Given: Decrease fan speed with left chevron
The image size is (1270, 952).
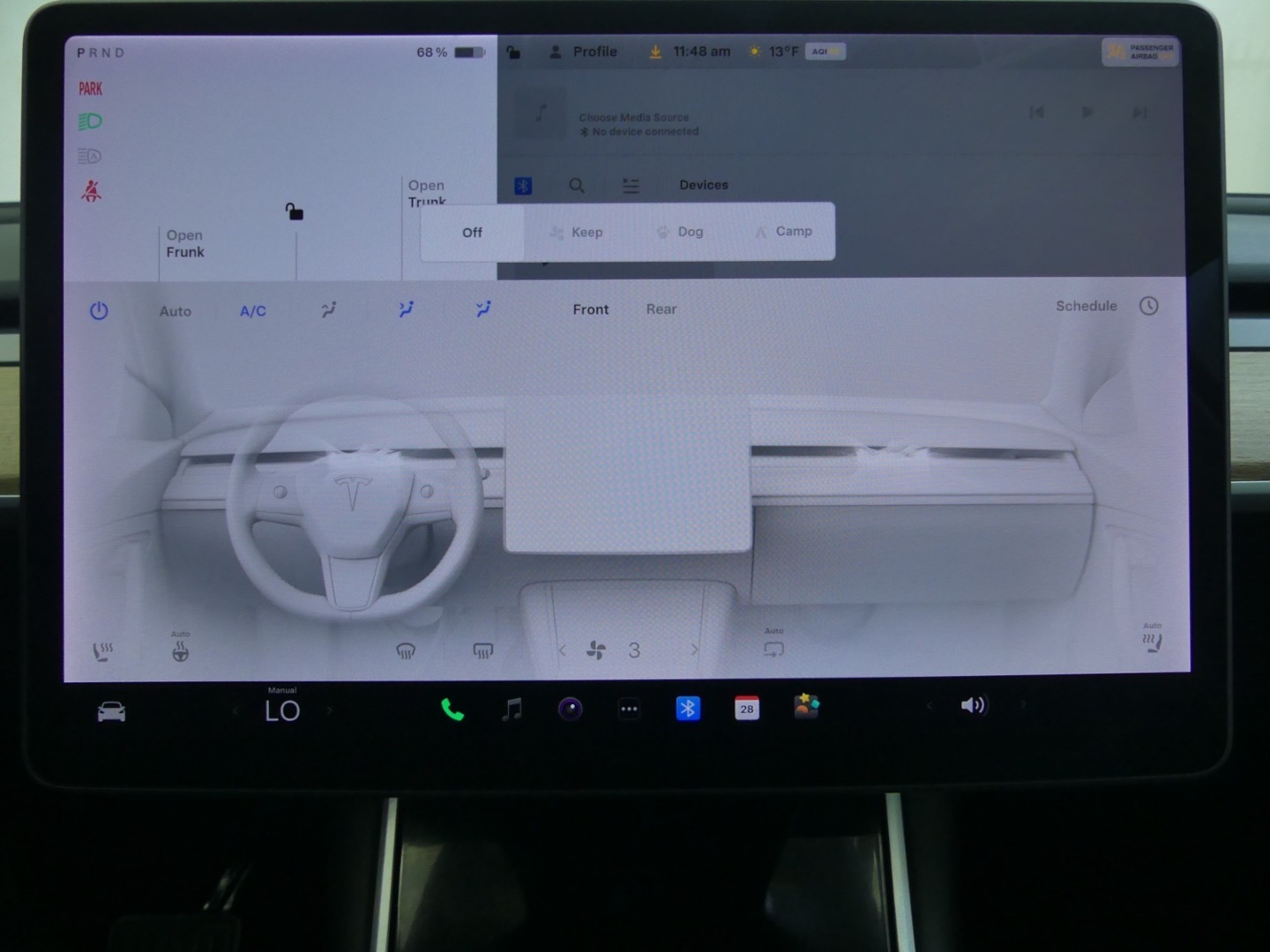Looking at the screenshot, I should coord(563,651).
